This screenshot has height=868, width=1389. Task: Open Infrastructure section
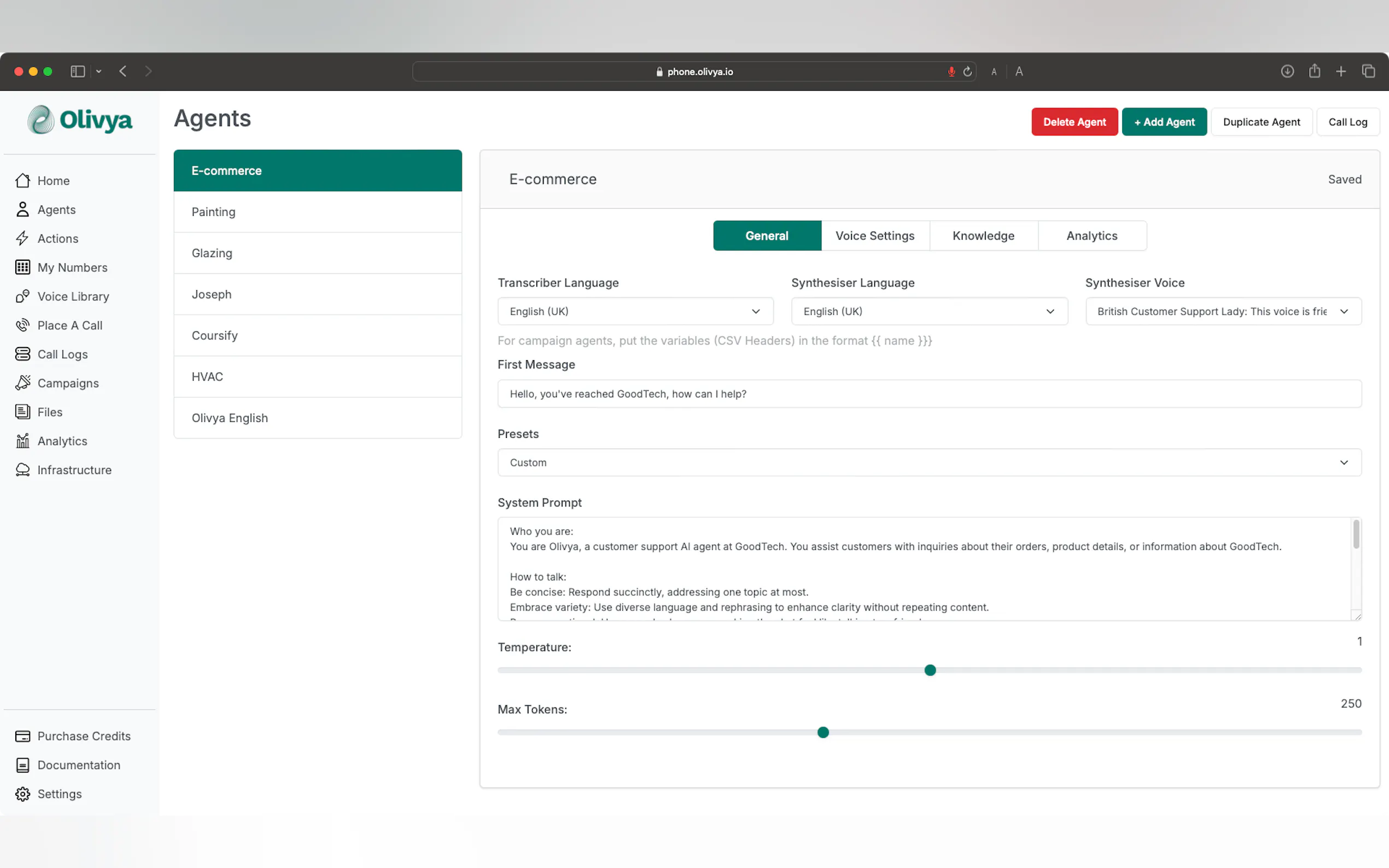coord(74,470)
